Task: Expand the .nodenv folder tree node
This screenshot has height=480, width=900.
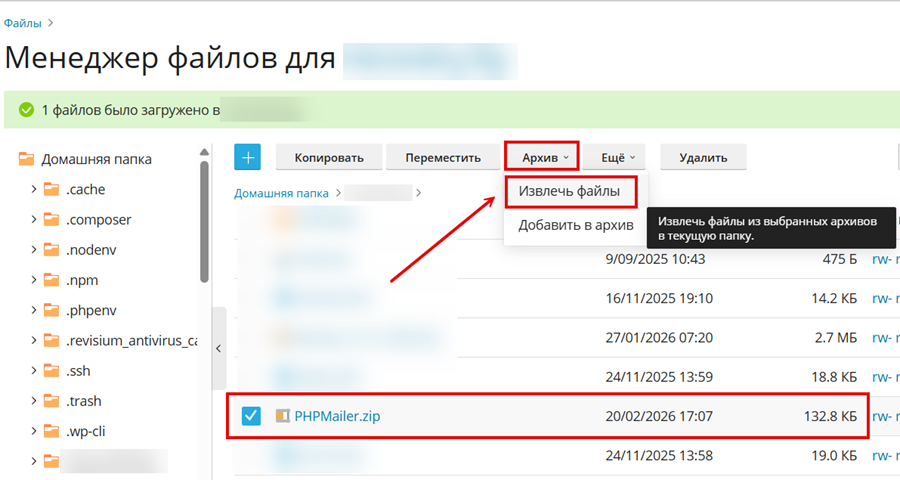Action: [34, 250]
